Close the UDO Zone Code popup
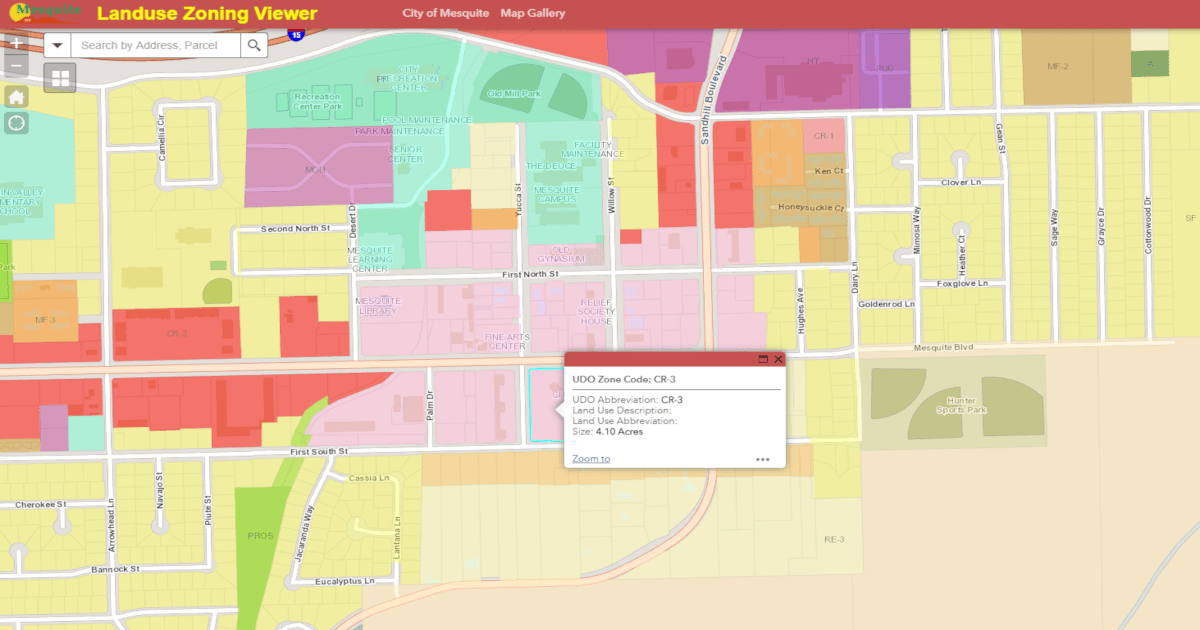 click(777, 360)
